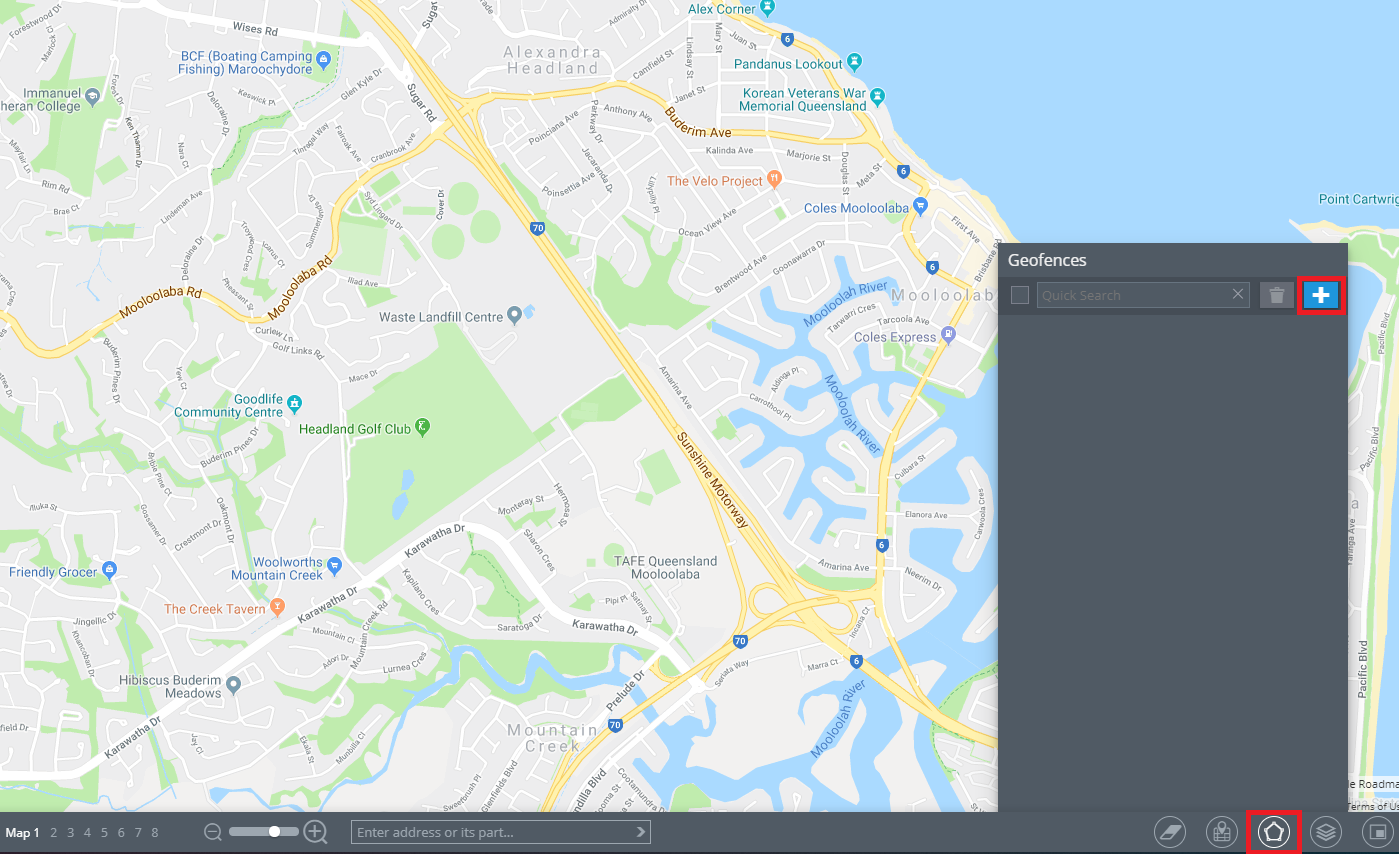Viewport: 1399px width, 854px height.
Task: Tick the select-all geofences checkbox
Action: 1019,295
